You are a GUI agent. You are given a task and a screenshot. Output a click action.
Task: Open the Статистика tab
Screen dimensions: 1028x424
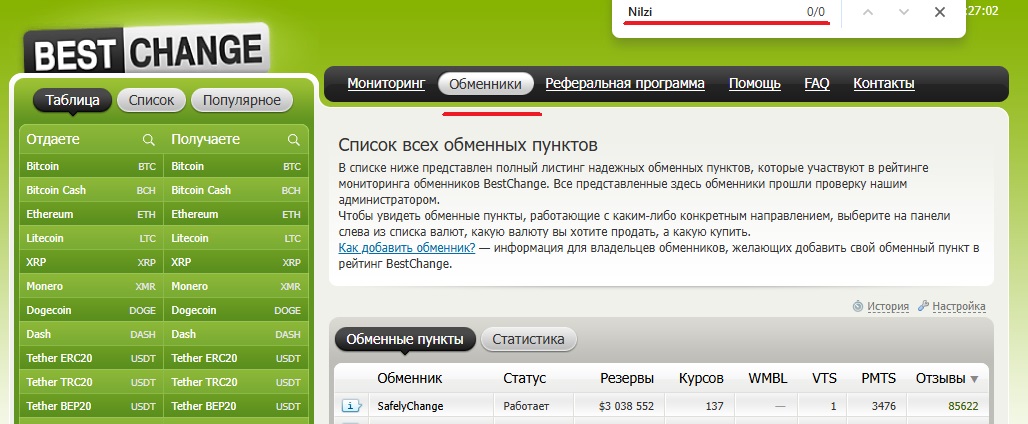pos(528,339)
